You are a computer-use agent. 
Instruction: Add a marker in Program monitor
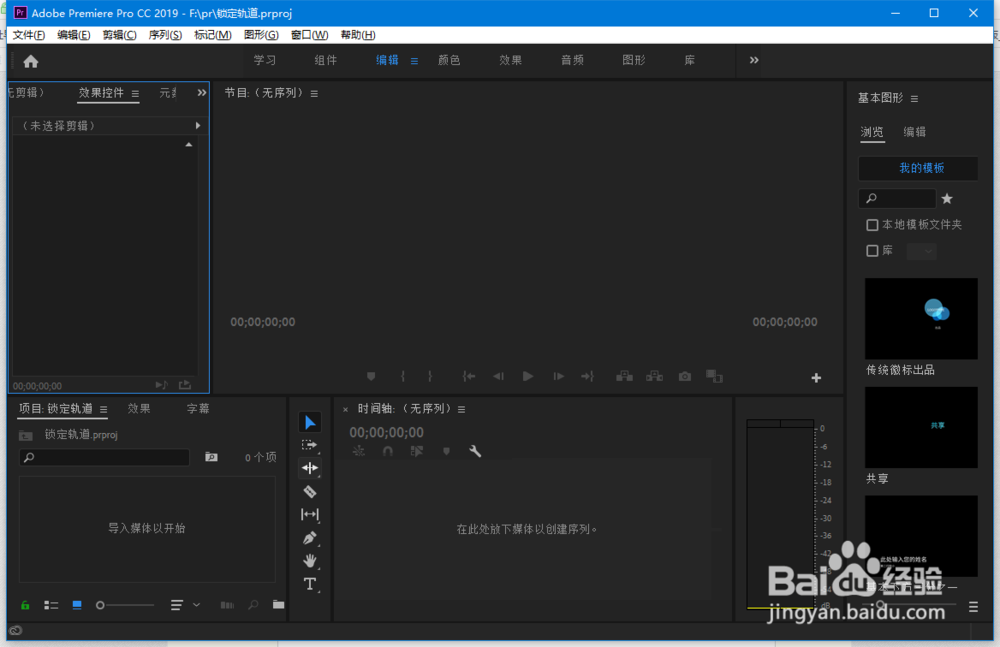pos(371,376)
